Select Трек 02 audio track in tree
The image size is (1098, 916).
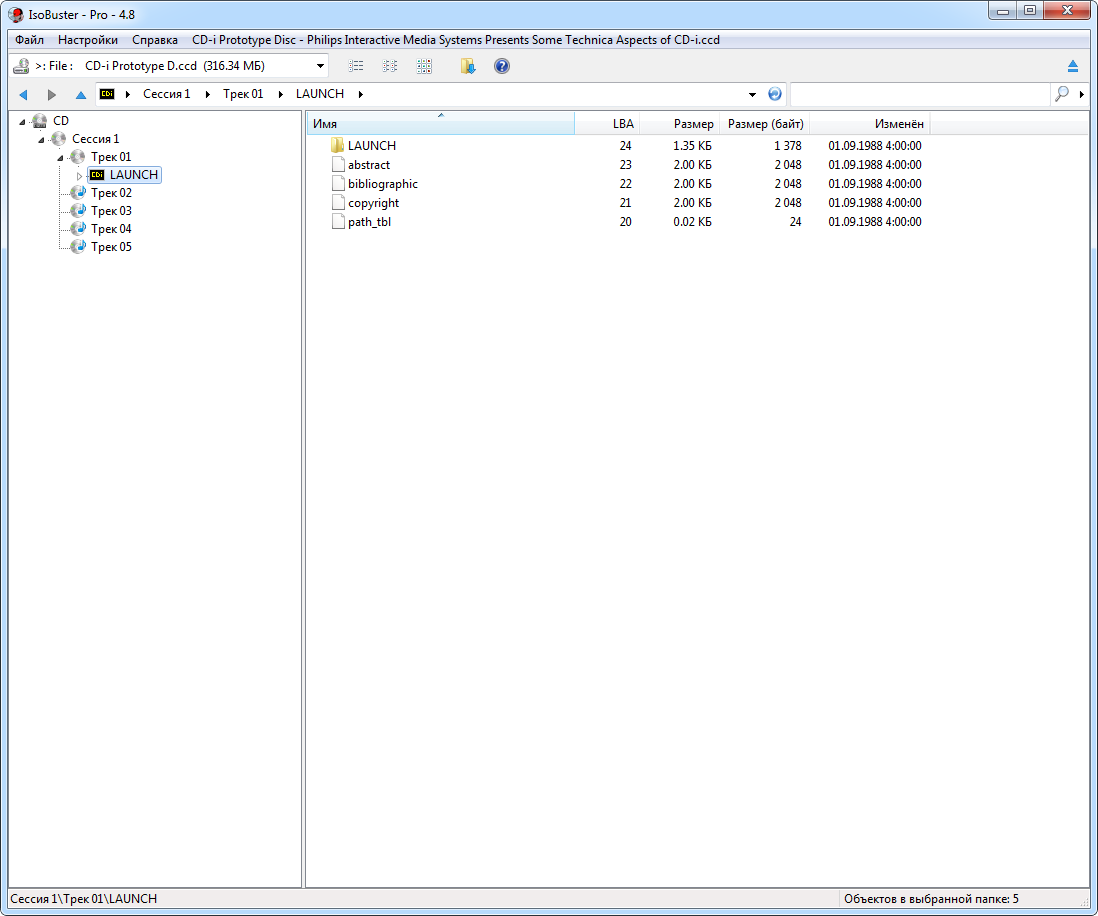111,193
